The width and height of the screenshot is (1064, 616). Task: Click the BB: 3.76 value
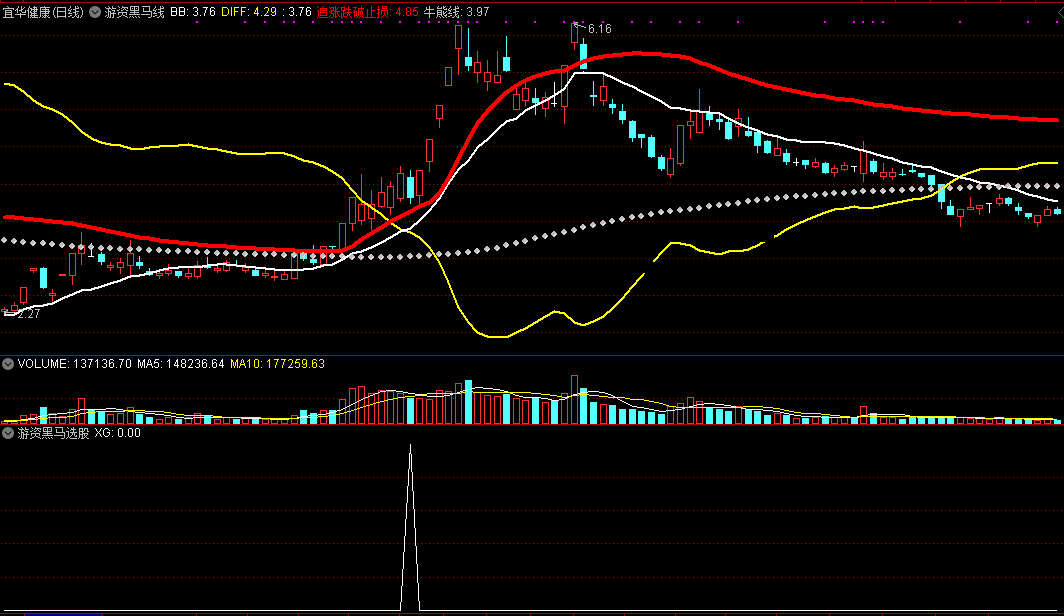[x=193, y=12]
